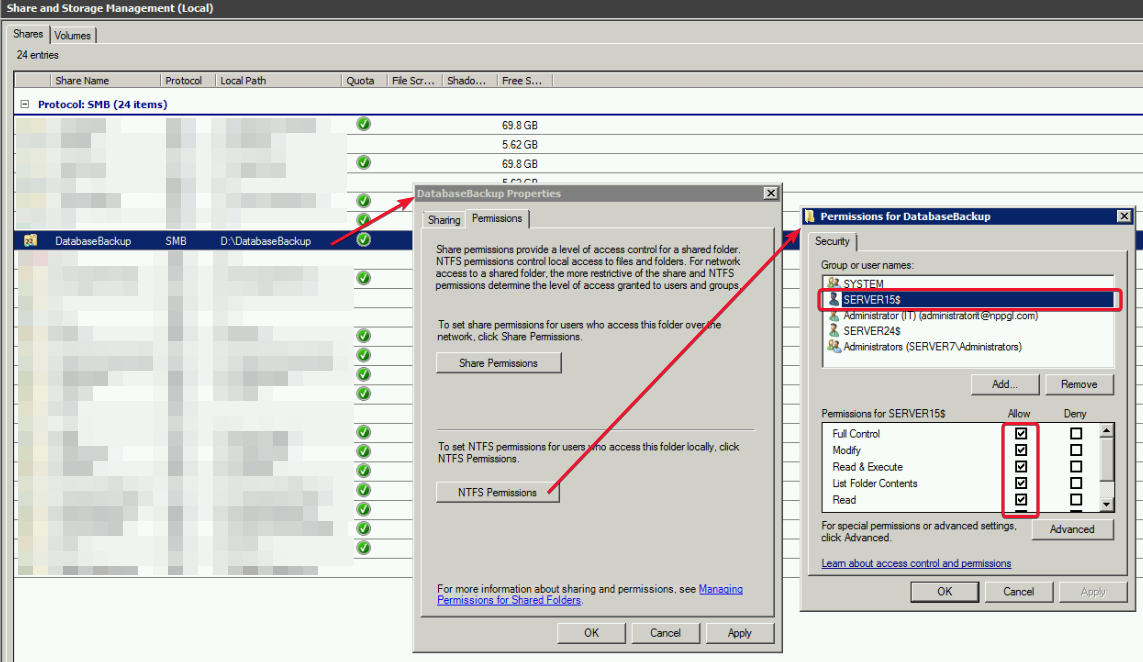The height and width of the screenshot is (662, 1143).
Task: Click the NTFS Permissions button
Action: point(497,492)
